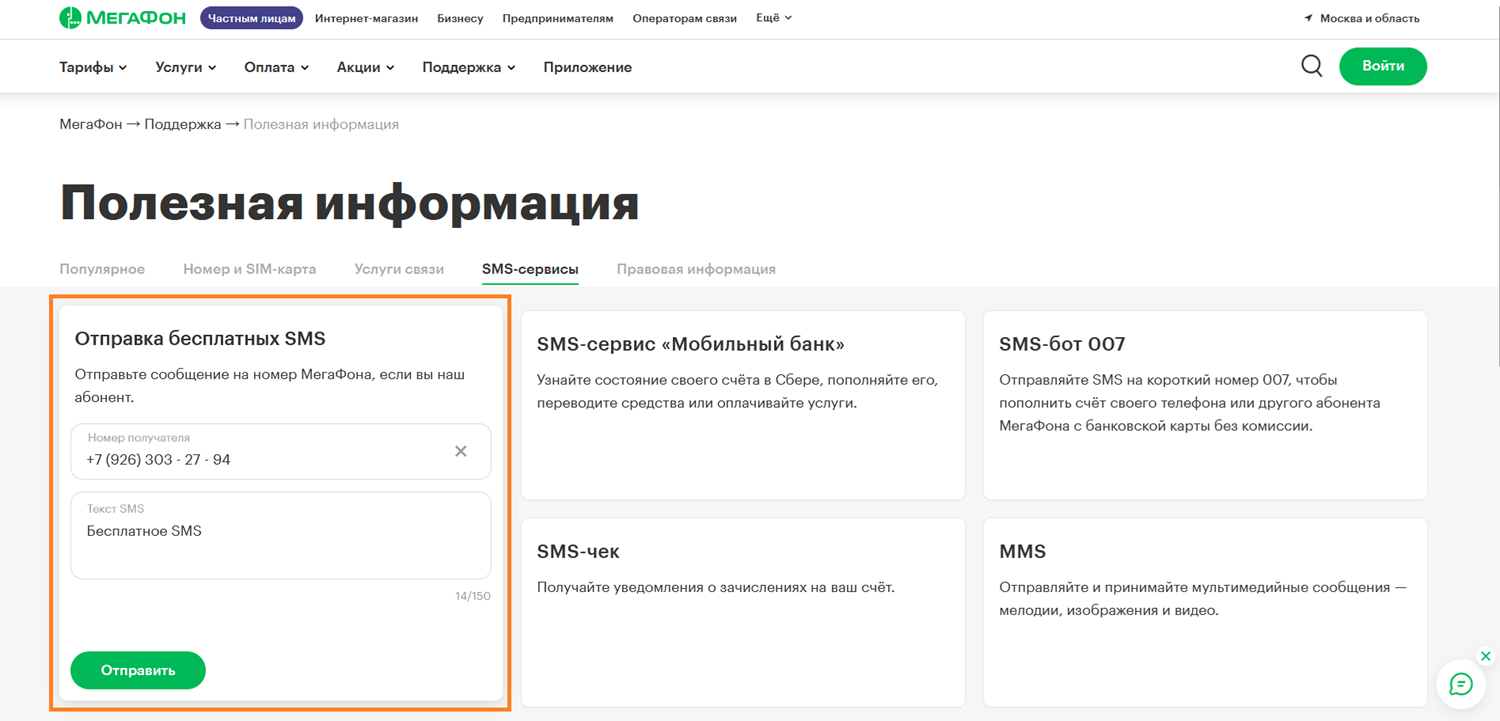Click Отправка бесплатных SMS heading

(x=200, y=338)
